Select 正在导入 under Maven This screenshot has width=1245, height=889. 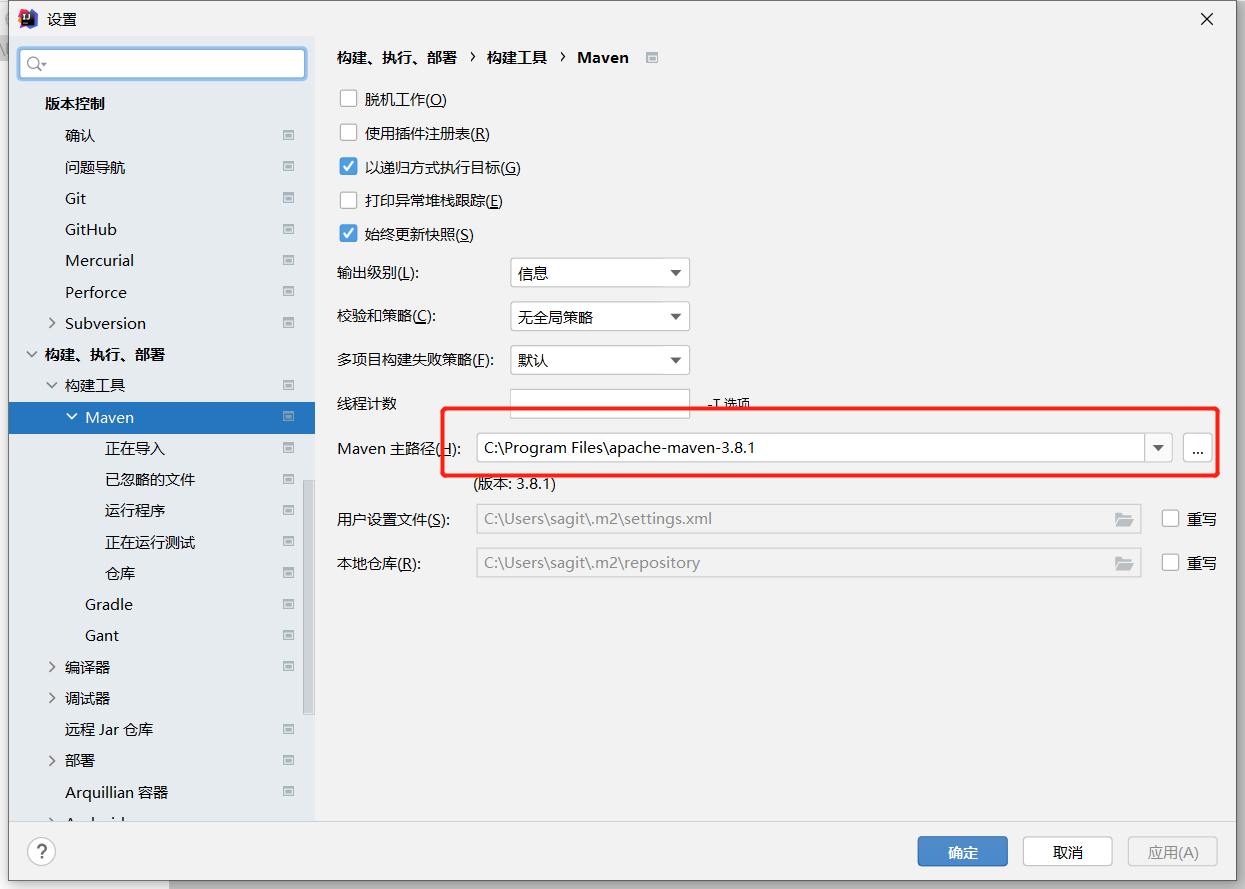pos(135,448)
